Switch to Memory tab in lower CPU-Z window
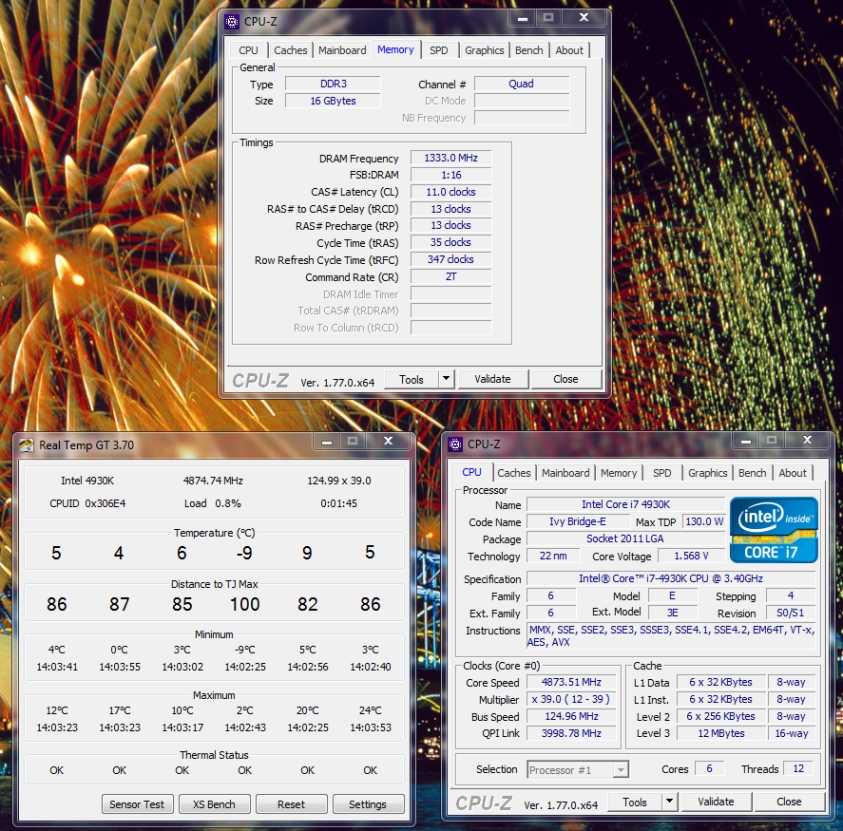Screen dimensions: 843x831 [618, 473]
